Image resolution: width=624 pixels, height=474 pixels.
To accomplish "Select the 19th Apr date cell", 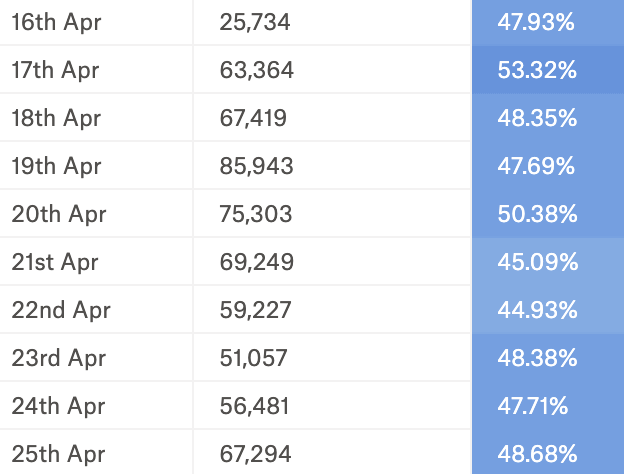I will (x=57, y=166).
